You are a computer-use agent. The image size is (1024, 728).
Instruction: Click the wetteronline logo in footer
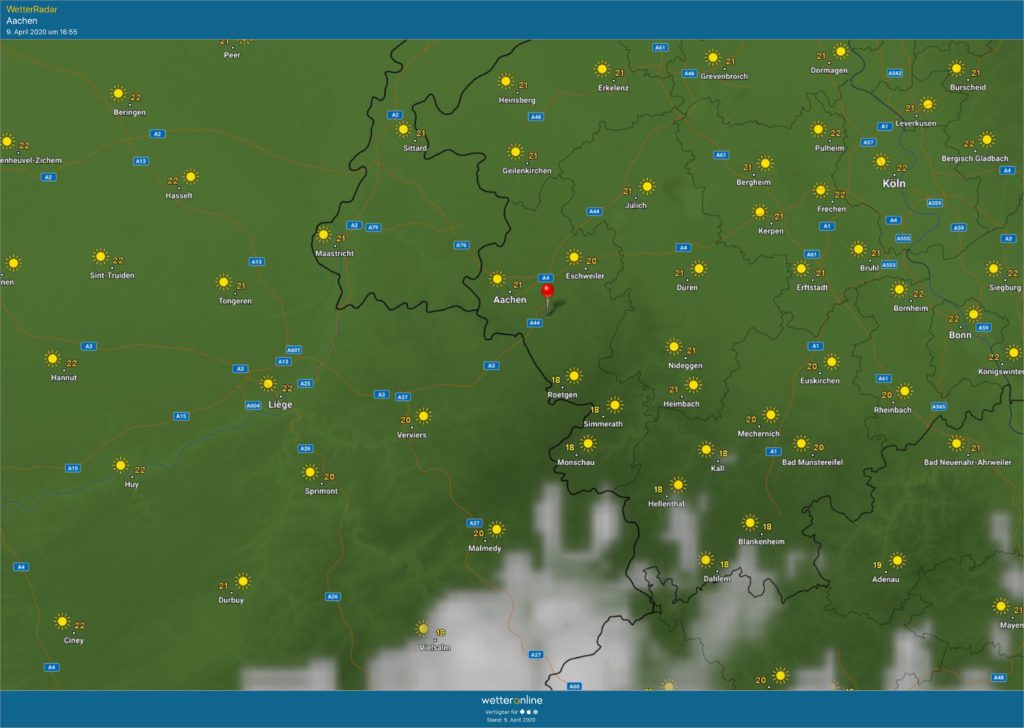(x=512, y=700)
